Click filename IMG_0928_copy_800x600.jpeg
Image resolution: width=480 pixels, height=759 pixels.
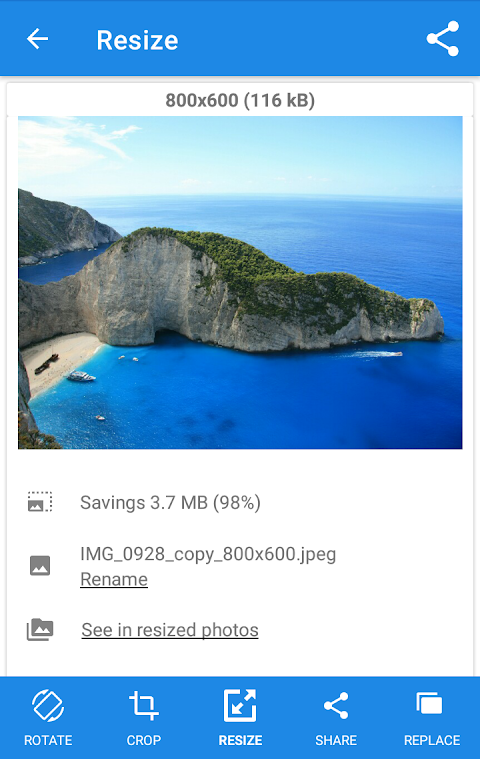(208, 554)
